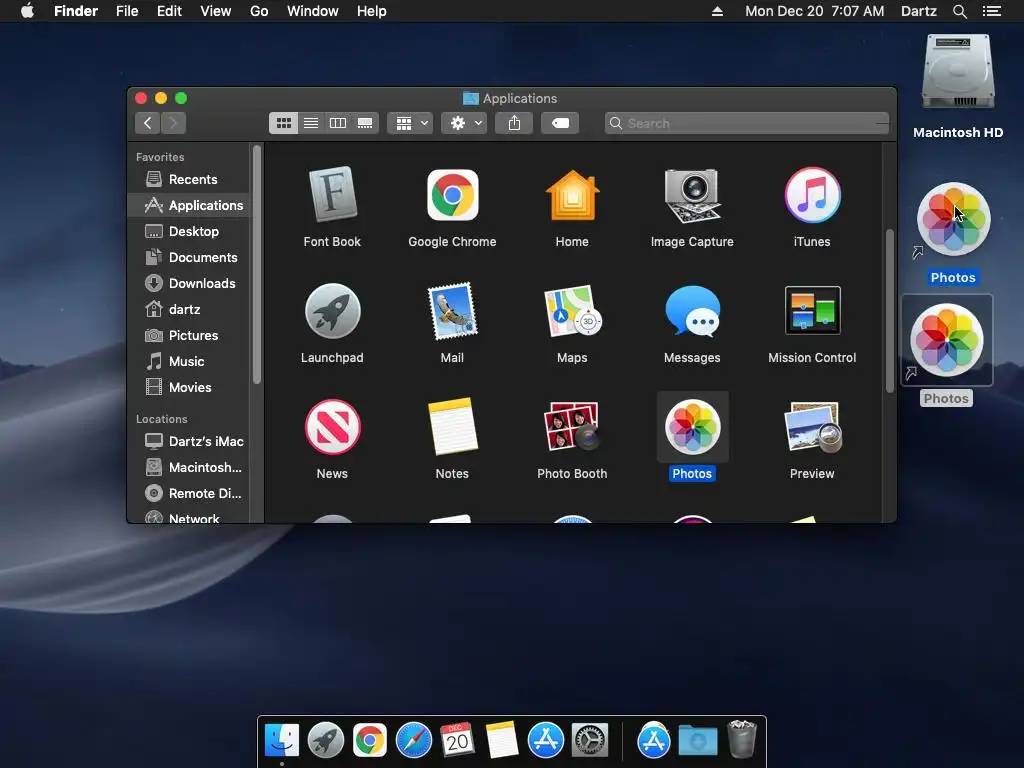Viewport: 1024px width, 768px height.
Task: Select the Maps app icon
Action: tap(572, 311)
